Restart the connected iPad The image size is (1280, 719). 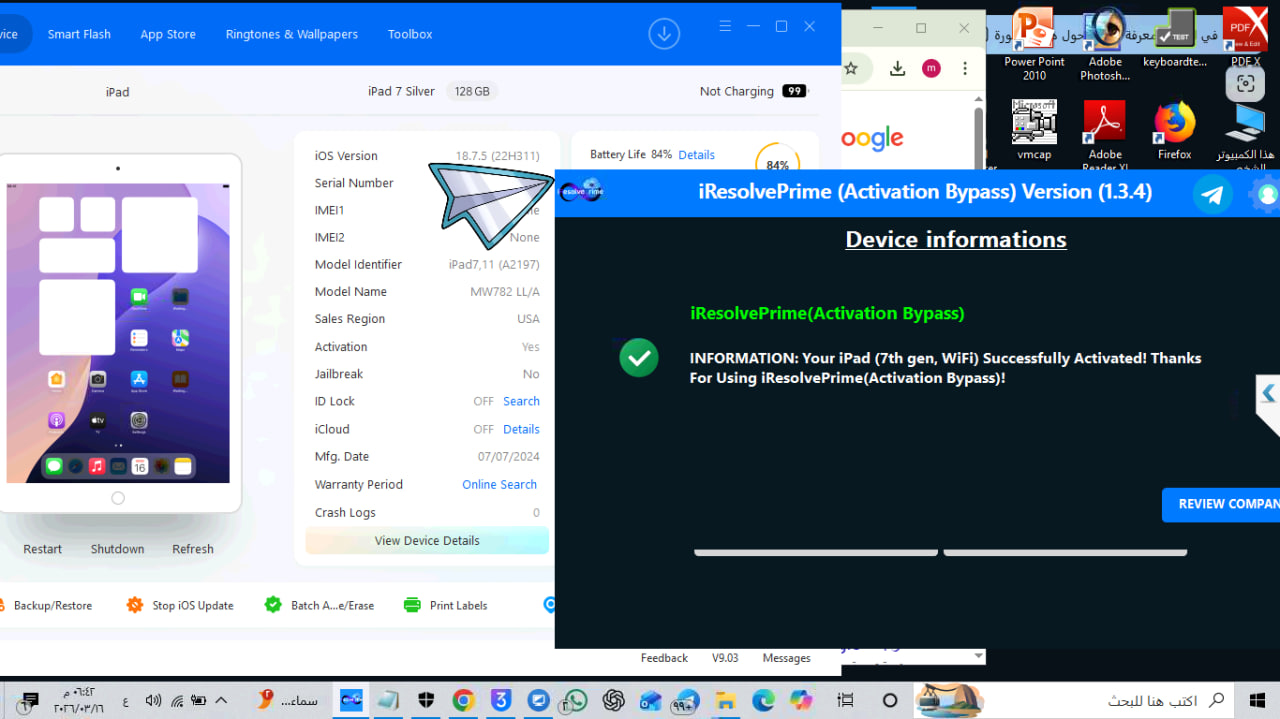coord(42,549)
